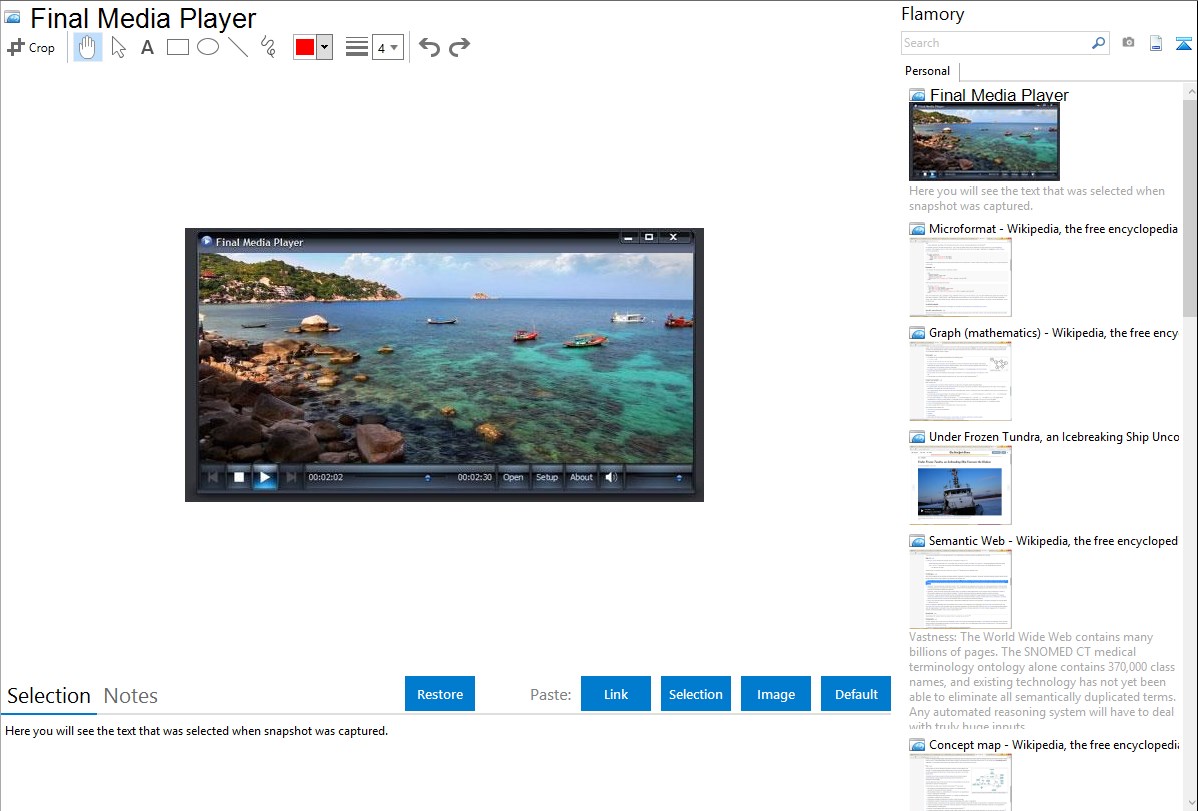The image size is (1198, 811).
Task: Click into the Flamory Search field
Action: [x=995, y=43]
